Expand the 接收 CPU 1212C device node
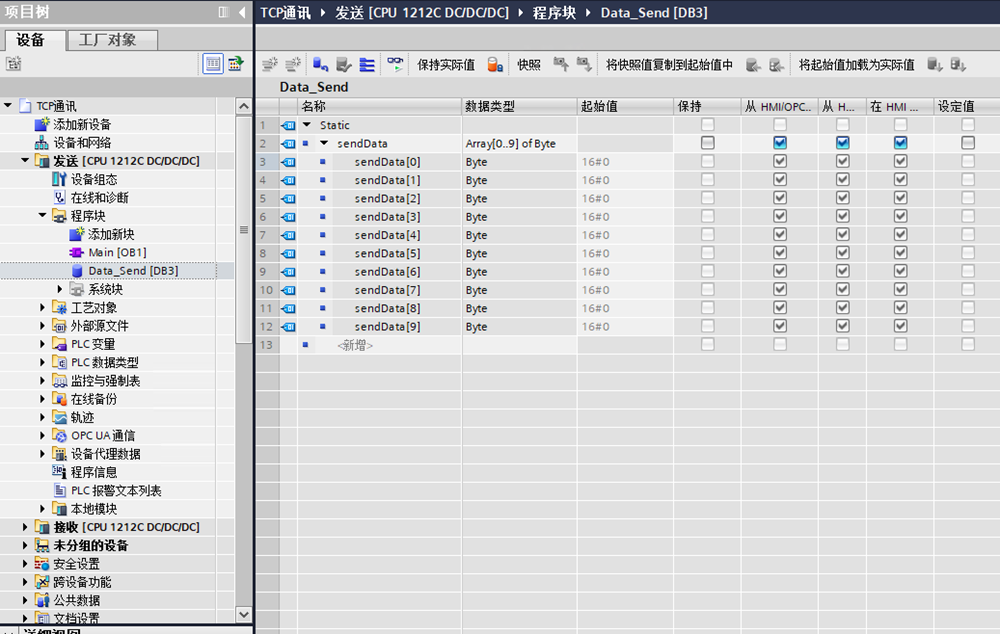Screen dimensions: 1000x634 tap(26, 527)
